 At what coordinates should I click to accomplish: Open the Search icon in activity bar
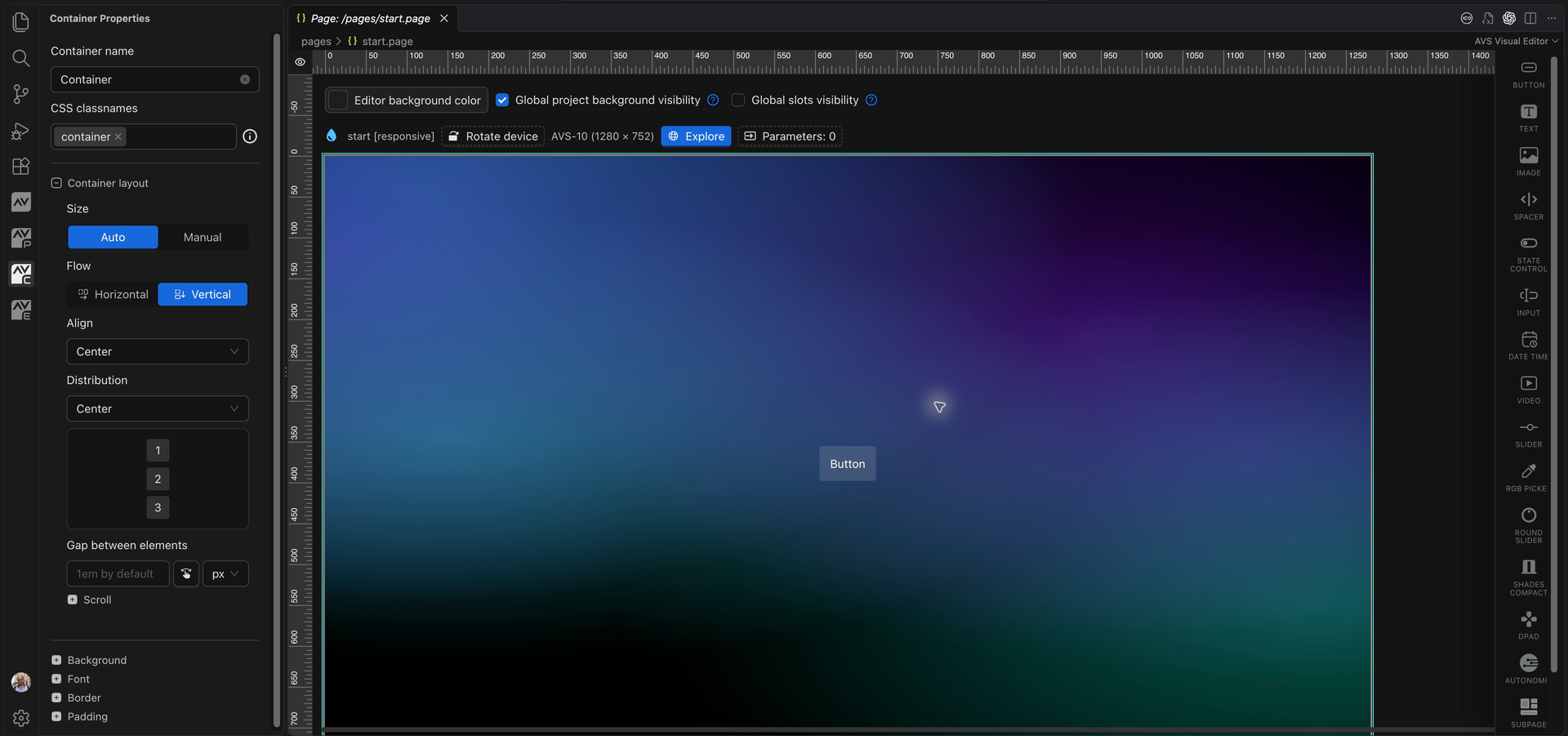click(21, 58)
